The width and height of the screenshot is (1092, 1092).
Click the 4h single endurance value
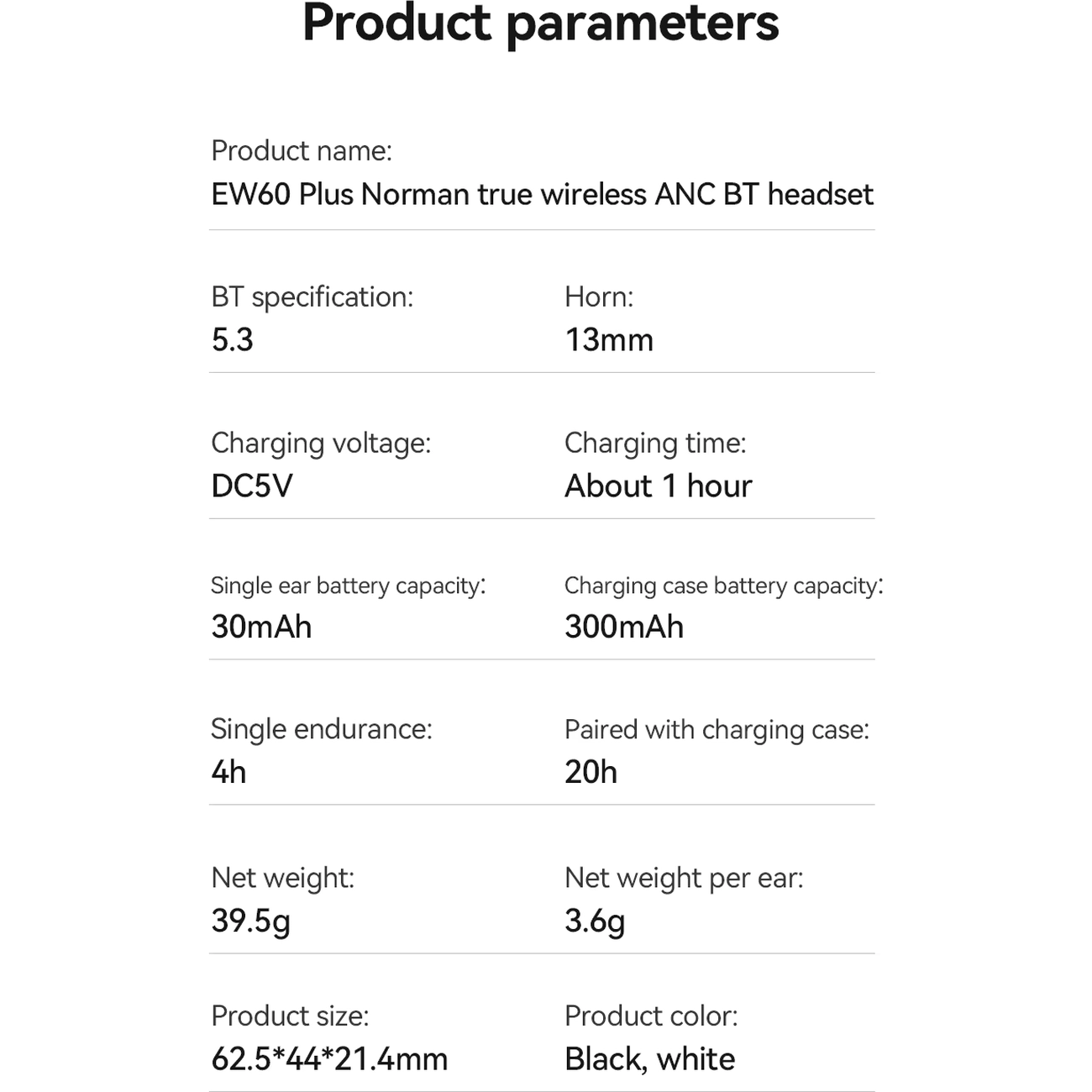click(228, 772)
